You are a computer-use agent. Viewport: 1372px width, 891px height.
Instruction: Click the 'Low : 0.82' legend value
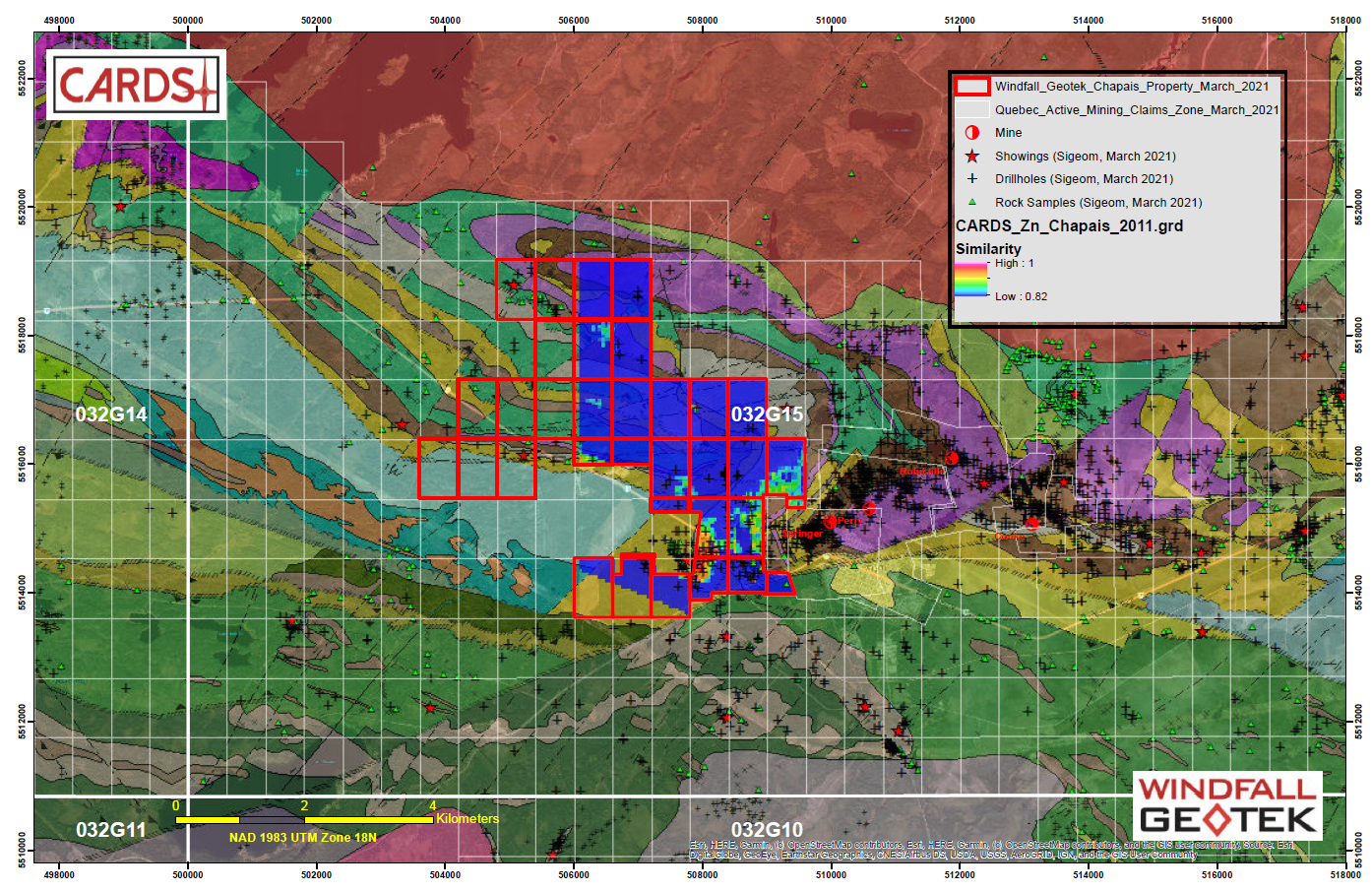coord(1021,296)
